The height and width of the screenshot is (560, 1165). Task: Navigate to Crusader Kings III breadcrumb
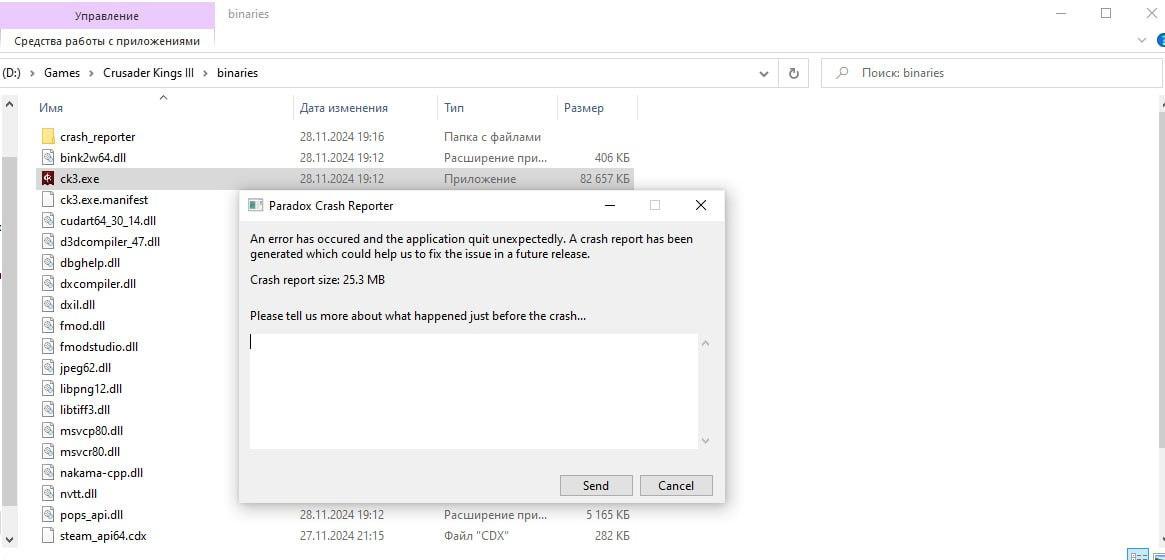149,73
